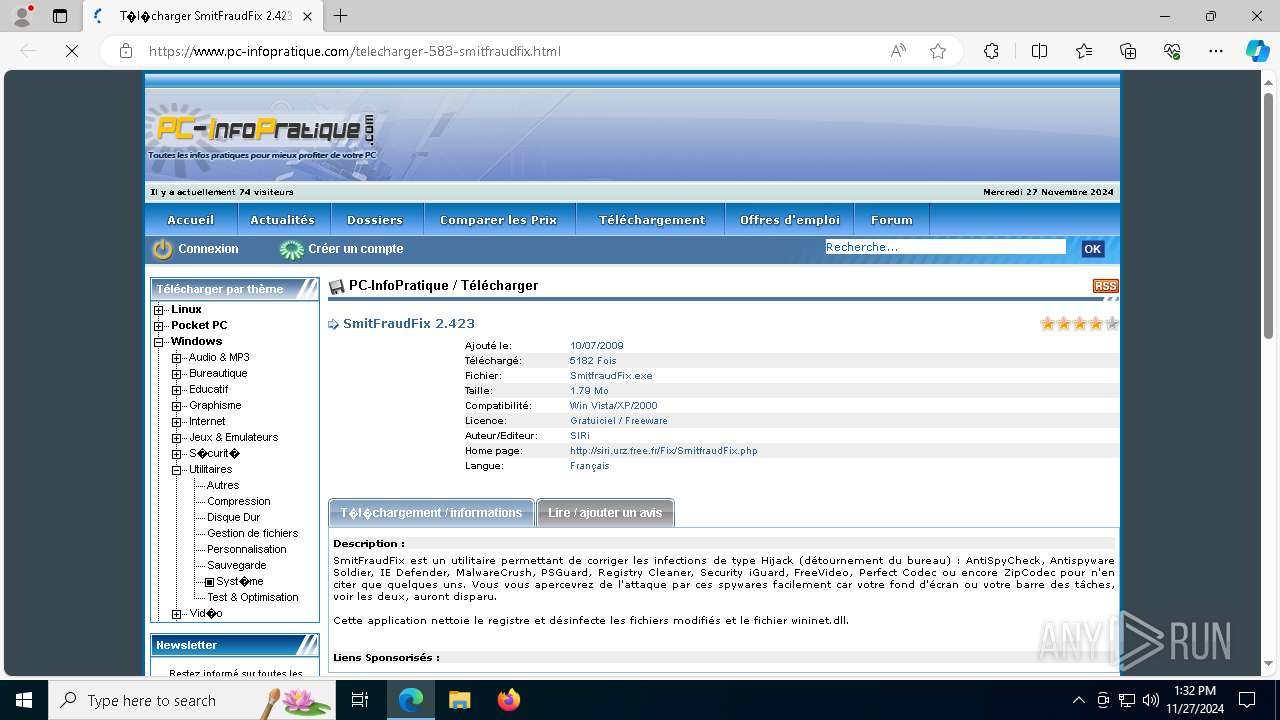
Task: Click the Créer un compte icon
Action: [291, 249]
